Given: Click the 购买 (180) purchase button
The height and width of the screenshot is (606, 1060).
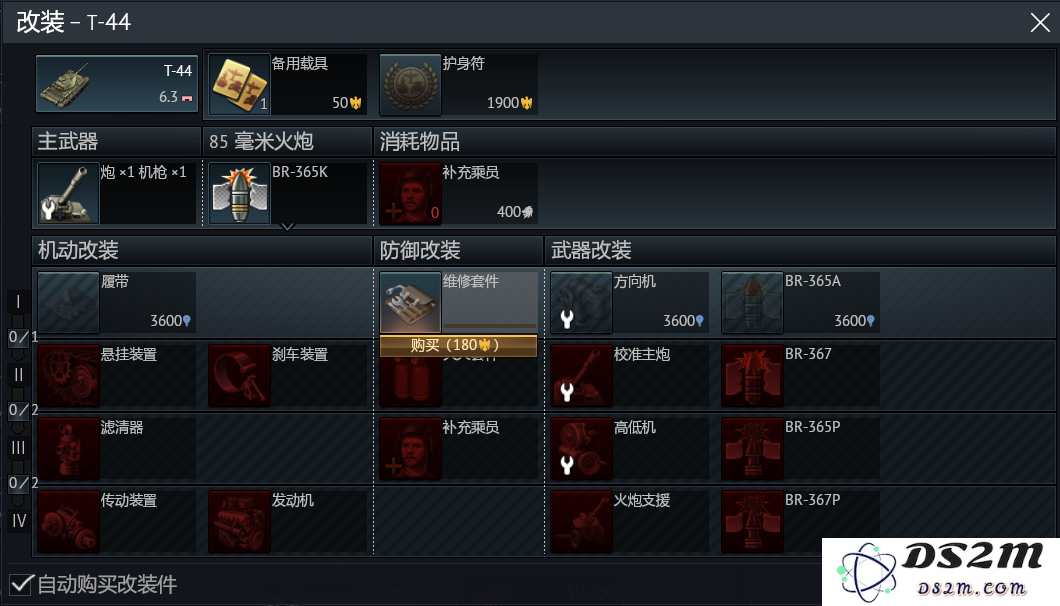Looking at the screenshot, I should [x=458, y=346].
